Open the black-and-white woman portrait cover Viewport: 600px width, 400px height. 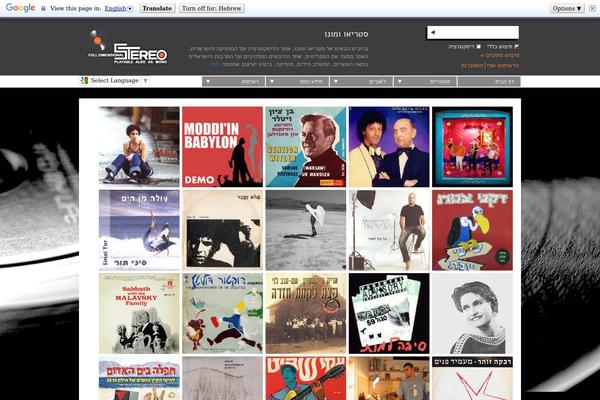click(x=473, y=313)
